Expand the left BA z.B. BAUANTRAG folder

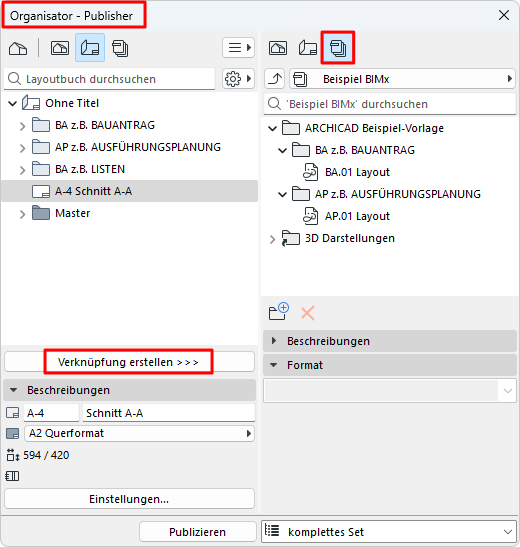coord(23,126)
